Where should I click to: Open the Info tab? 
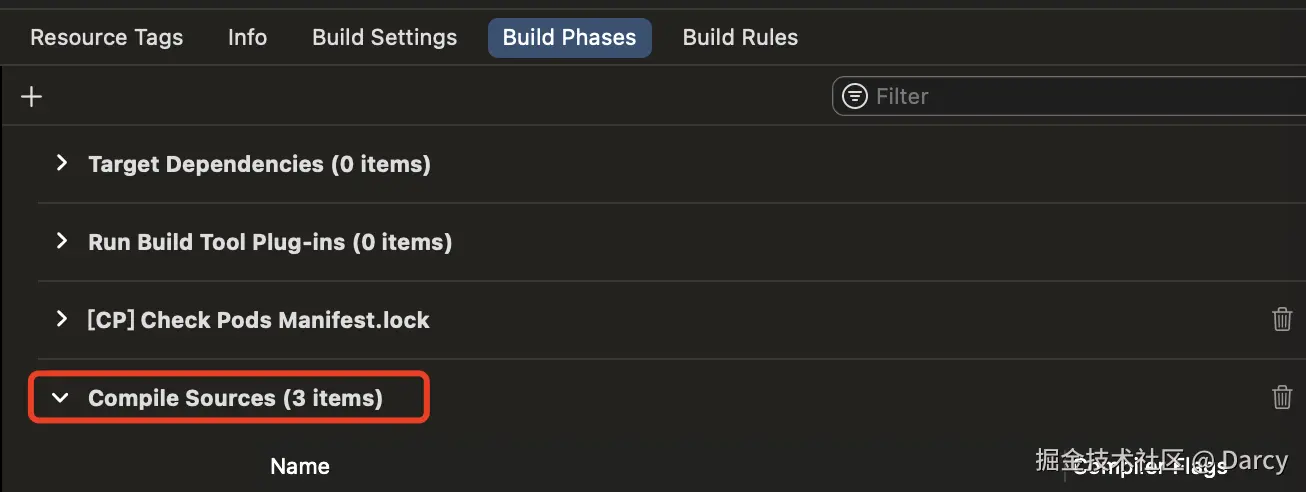(247, 38)
